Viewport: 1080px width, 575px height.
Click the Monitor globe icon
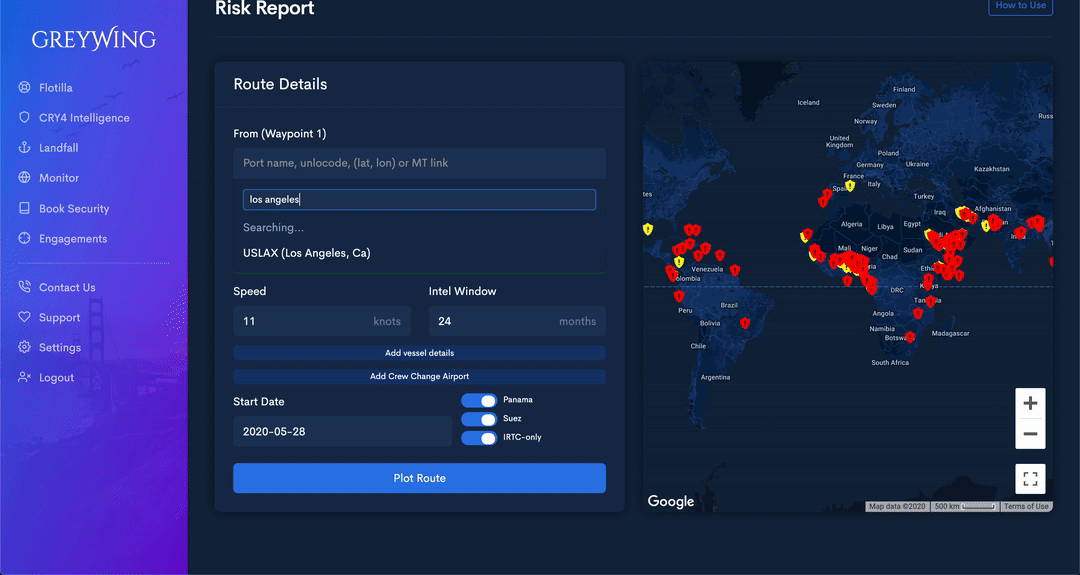point(24,178)
